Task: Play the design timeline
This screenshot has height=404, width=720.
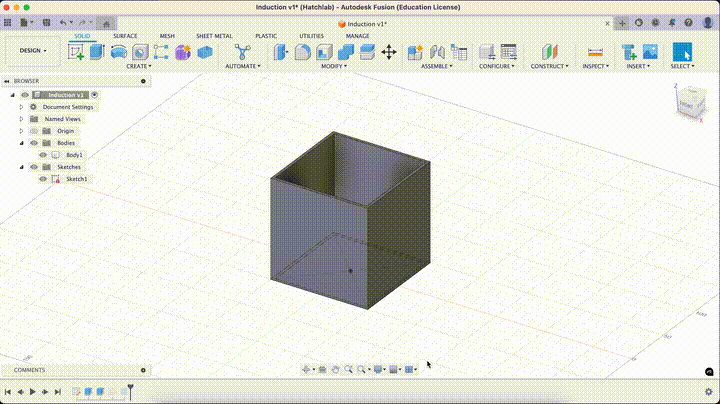Action: pos(33,392)
